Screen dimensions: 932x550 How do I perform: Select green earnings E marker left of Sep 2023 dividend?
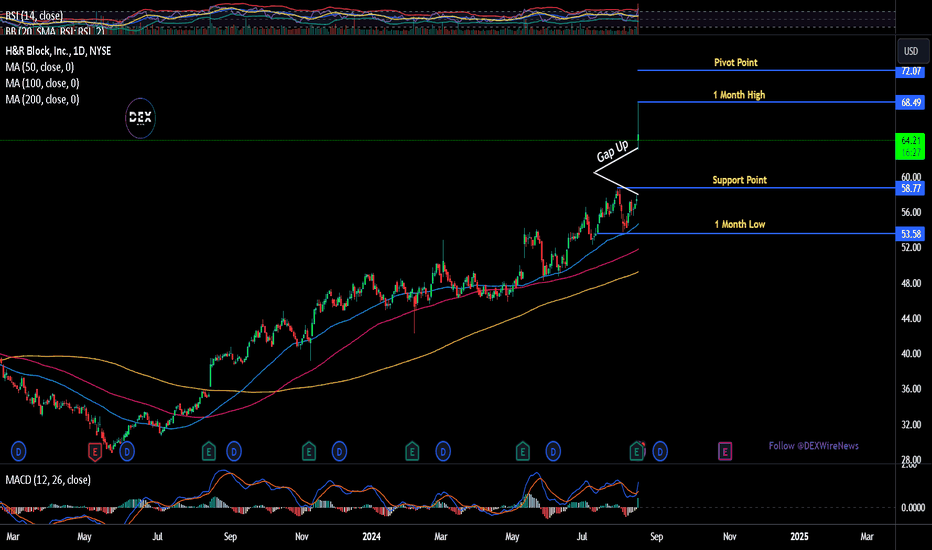(x=209, y=452)
